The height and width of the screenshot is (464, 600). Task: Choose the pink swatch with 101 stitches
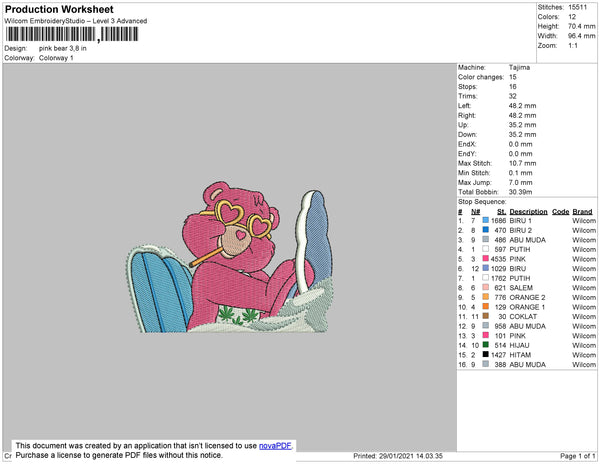pyautogui.click(x=486, y=335)
